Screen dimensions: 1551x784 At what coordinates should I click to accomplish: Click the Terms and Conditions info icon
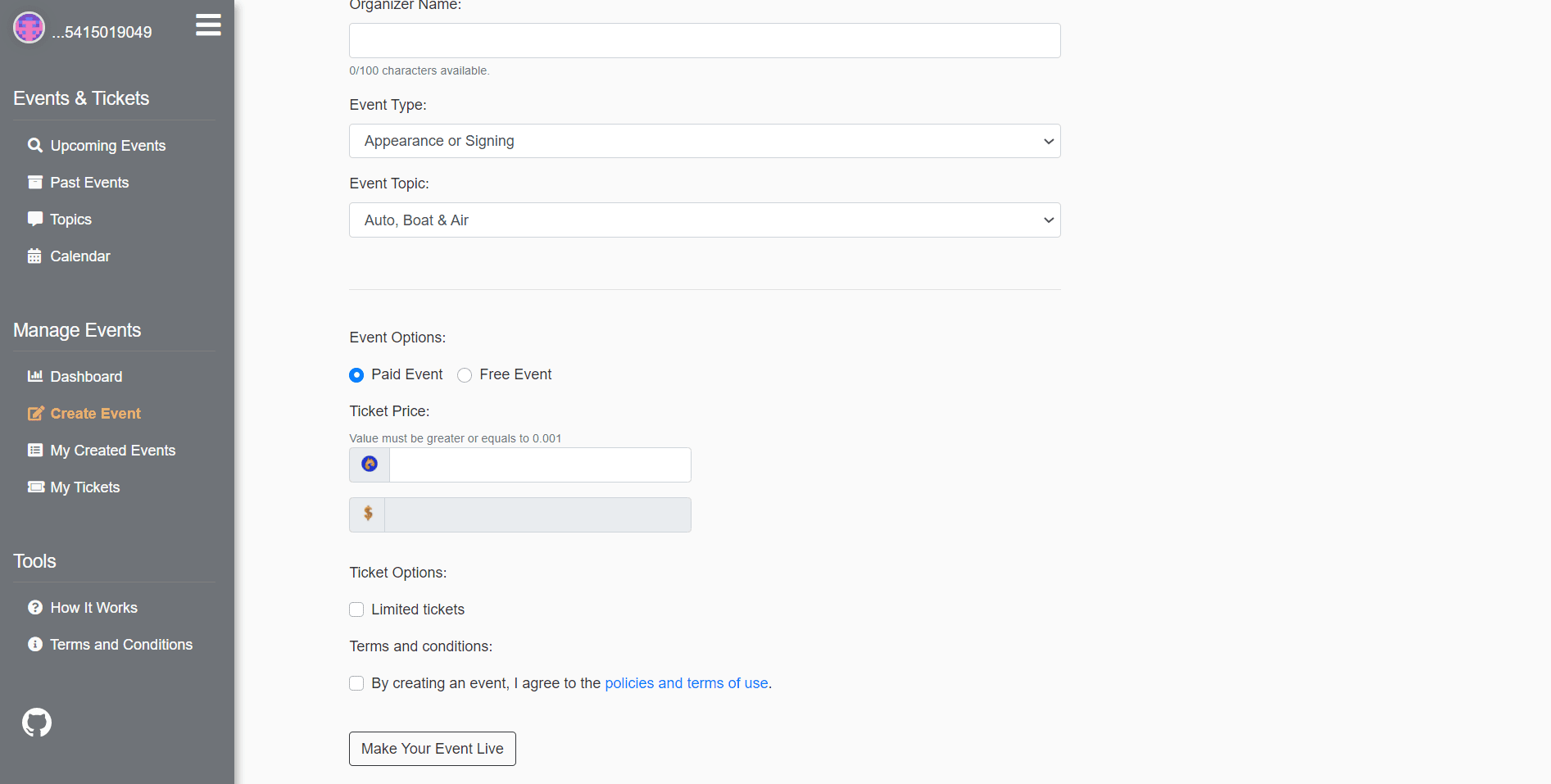pos(35,644)
